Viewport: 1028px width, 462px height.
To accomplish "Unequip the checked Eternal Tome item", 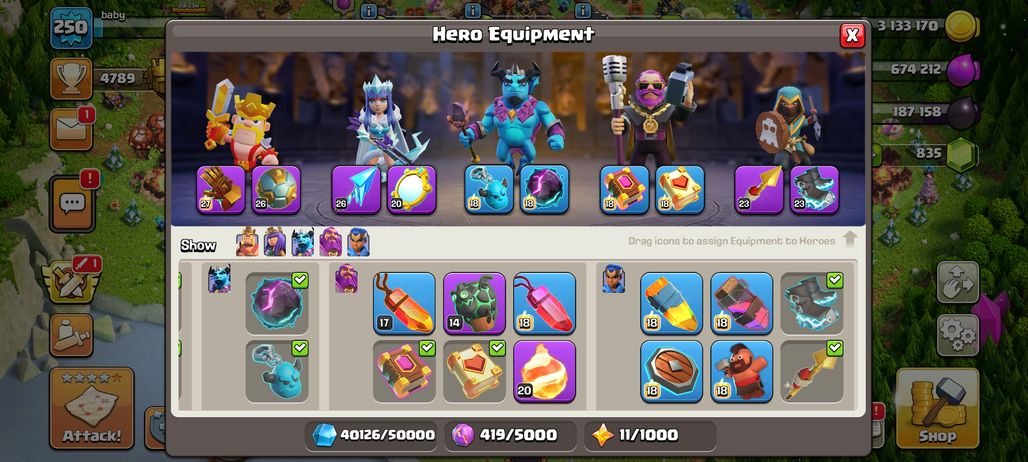I will [404, 371].
